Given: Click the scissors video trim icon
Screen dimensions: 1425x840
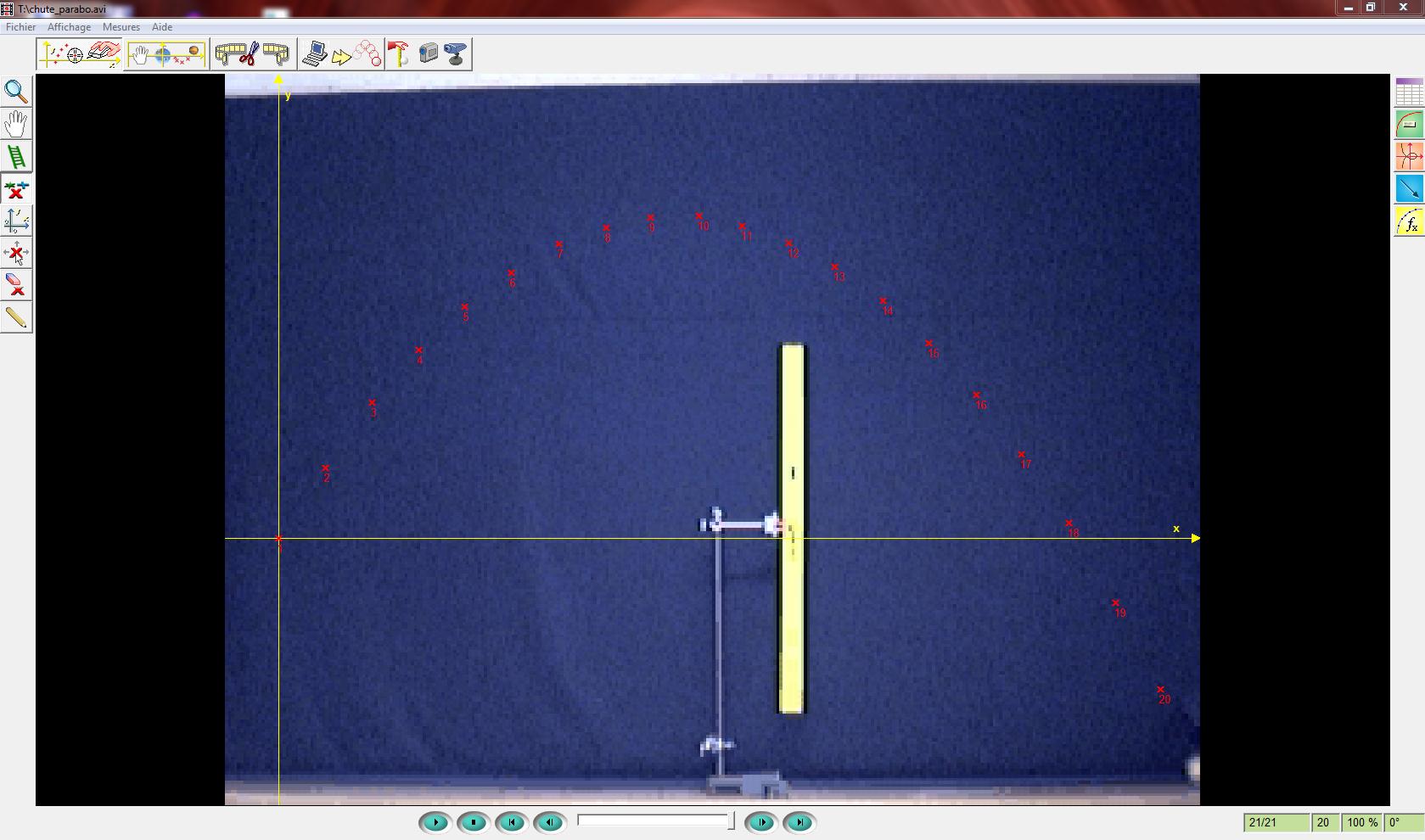Looking at the screenshot, I should 248,54.
